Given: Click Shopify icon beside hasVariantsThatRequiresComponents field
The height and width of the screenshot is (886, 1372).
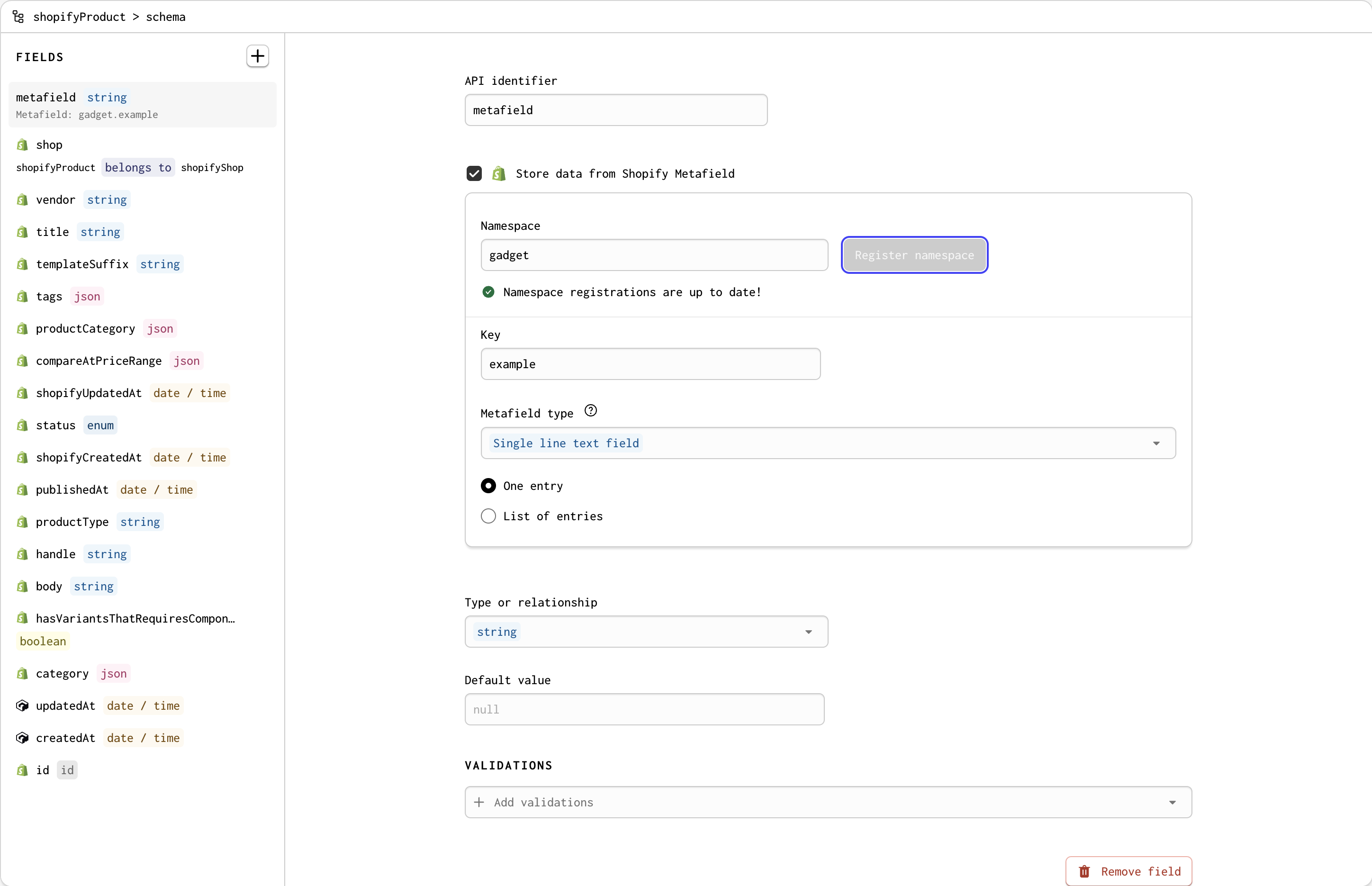Looking at the screenshot, I should pos(22,618).
